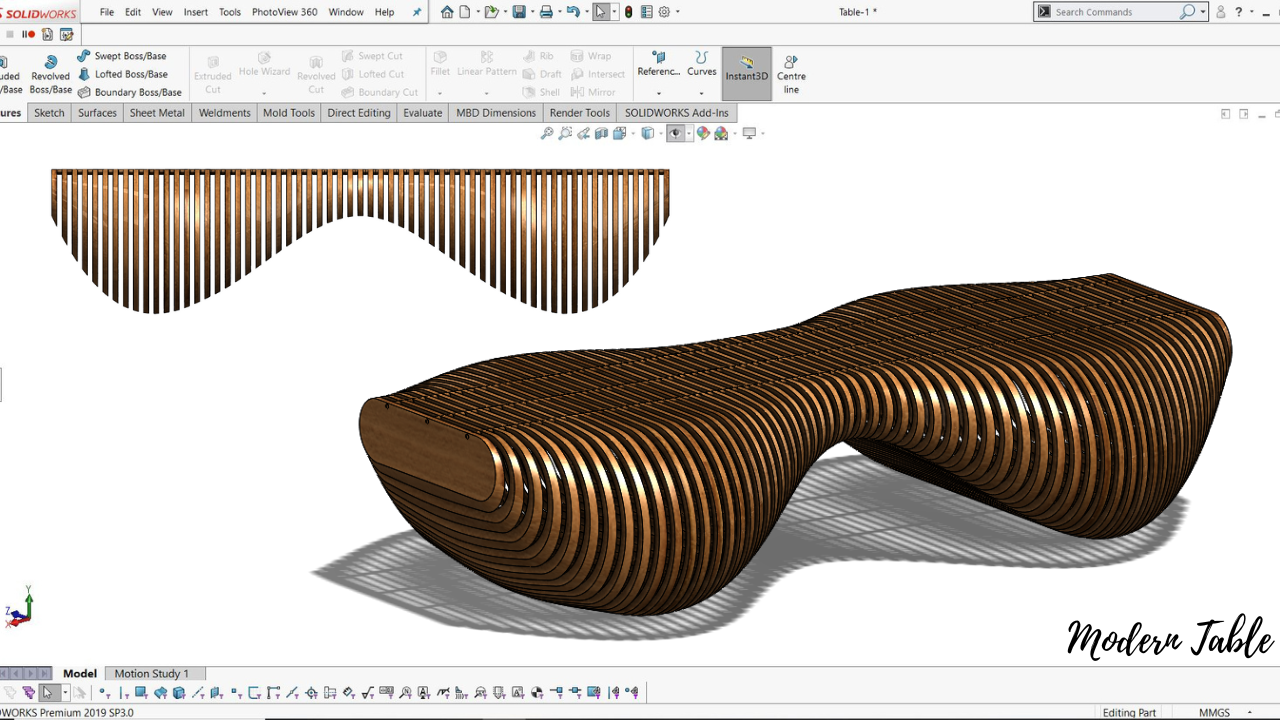Open the SOLIDWORKS Add-Ins tab
The image size is (1280, 720).
677,113
